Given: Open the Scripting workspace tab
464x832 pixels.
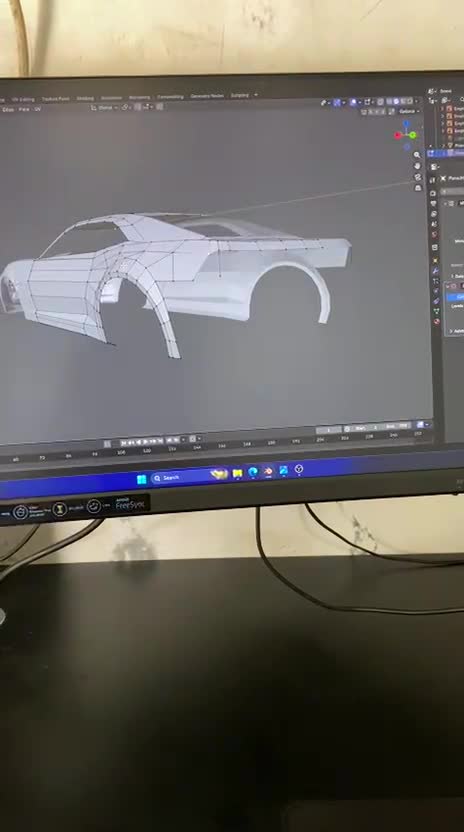Looking at the screenshot, I should (239, 96).
